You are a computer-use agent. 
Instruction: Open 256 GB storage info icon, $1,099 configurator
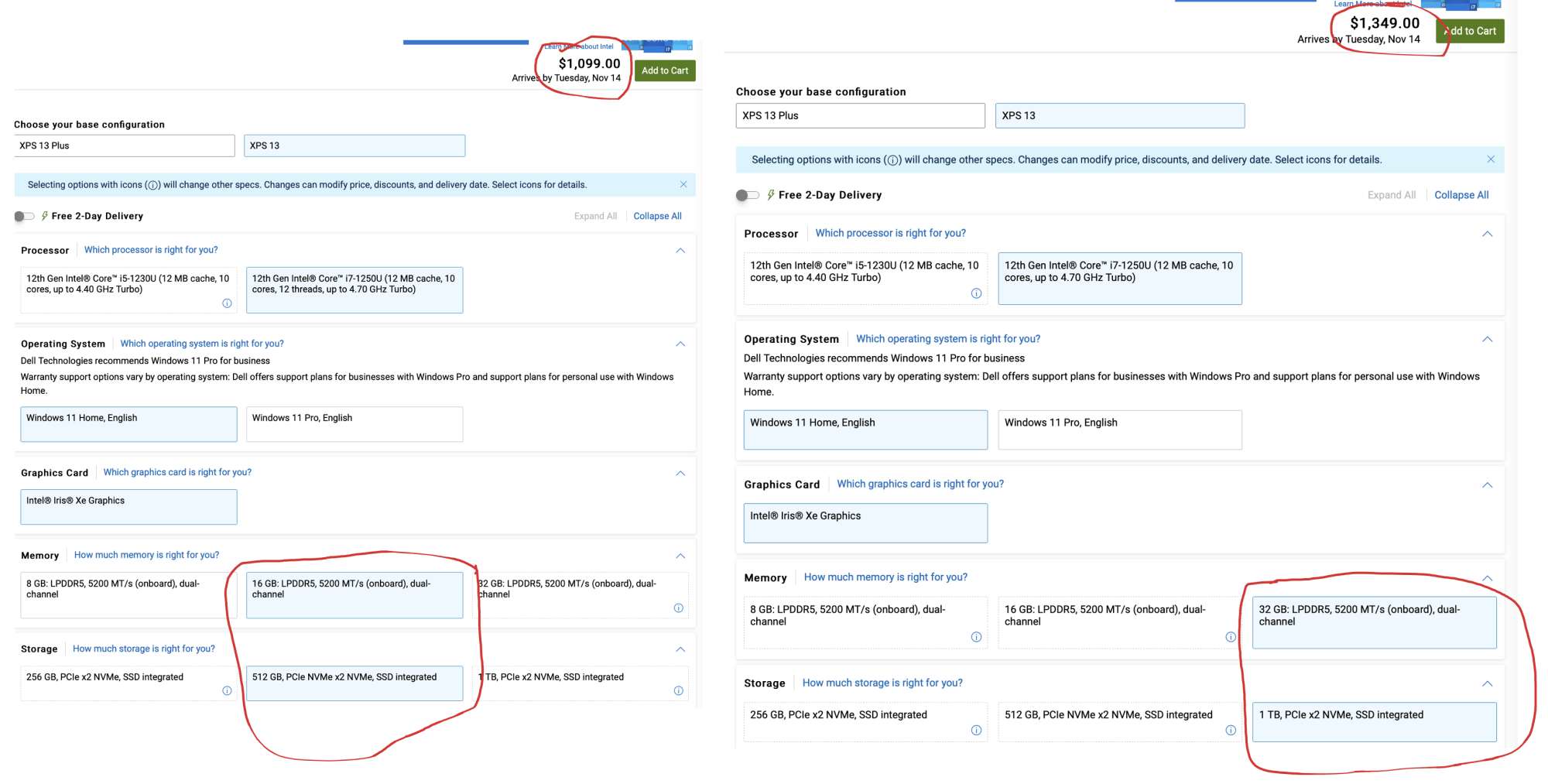(x=227, y=690)
